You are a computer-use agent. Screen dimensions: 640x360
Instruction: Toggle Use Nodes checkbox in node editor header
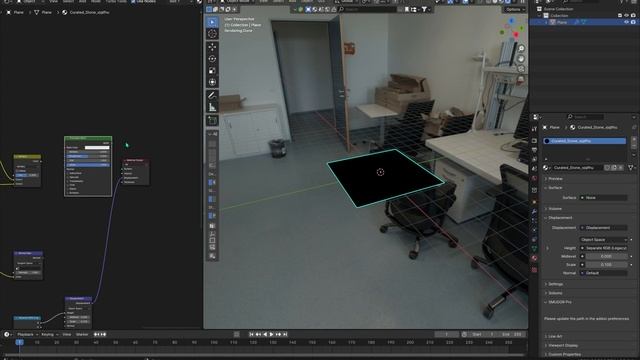pos(133,2)
